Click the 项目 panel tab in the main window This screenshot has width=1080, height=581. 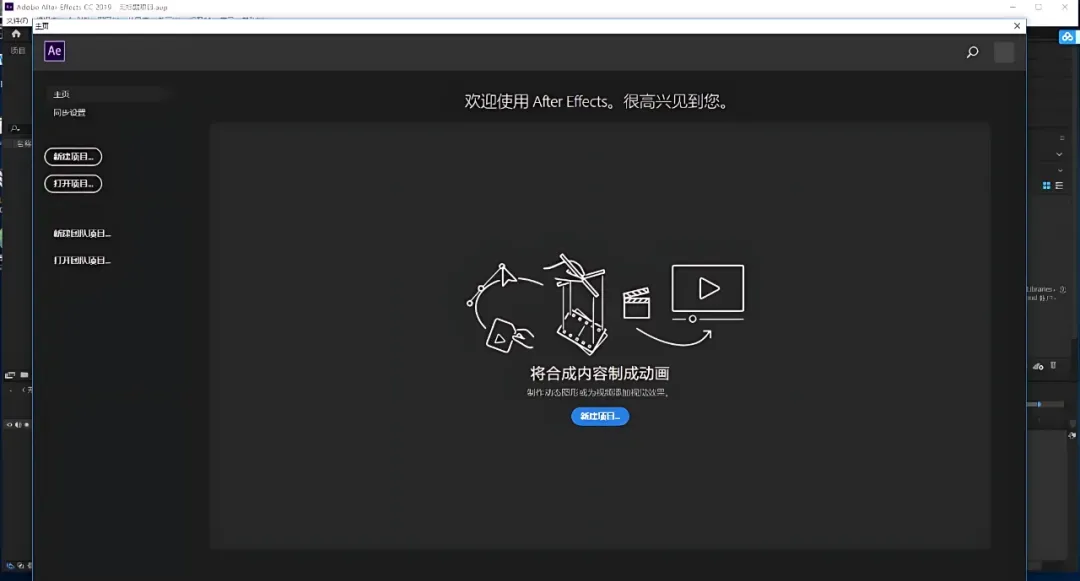point(18,50)
